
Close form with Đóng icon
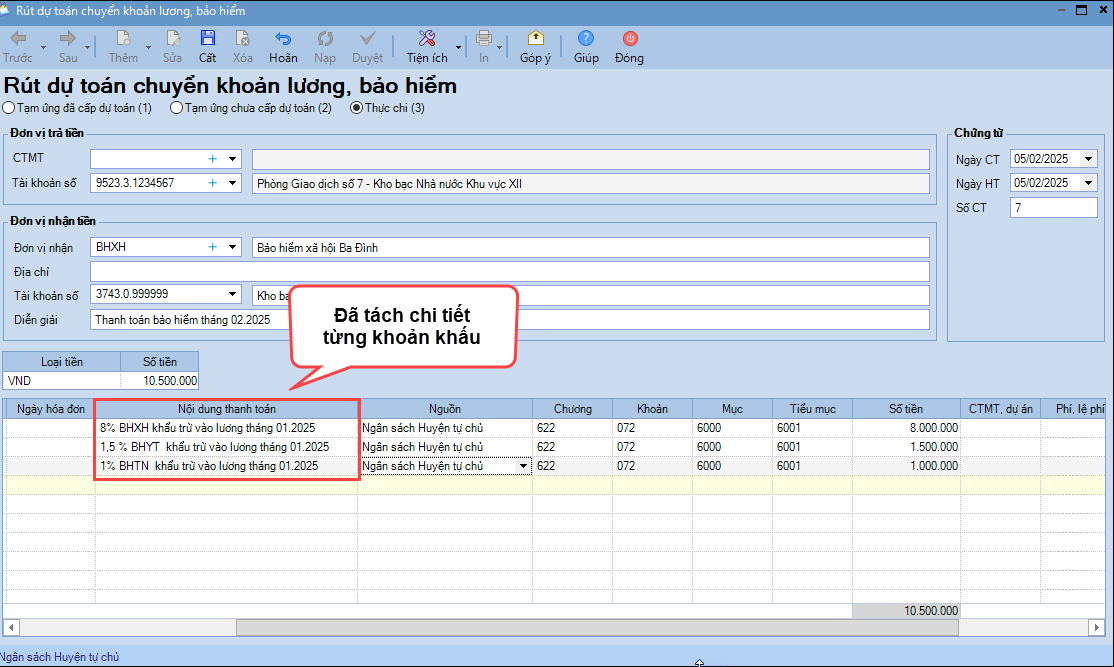629,38
